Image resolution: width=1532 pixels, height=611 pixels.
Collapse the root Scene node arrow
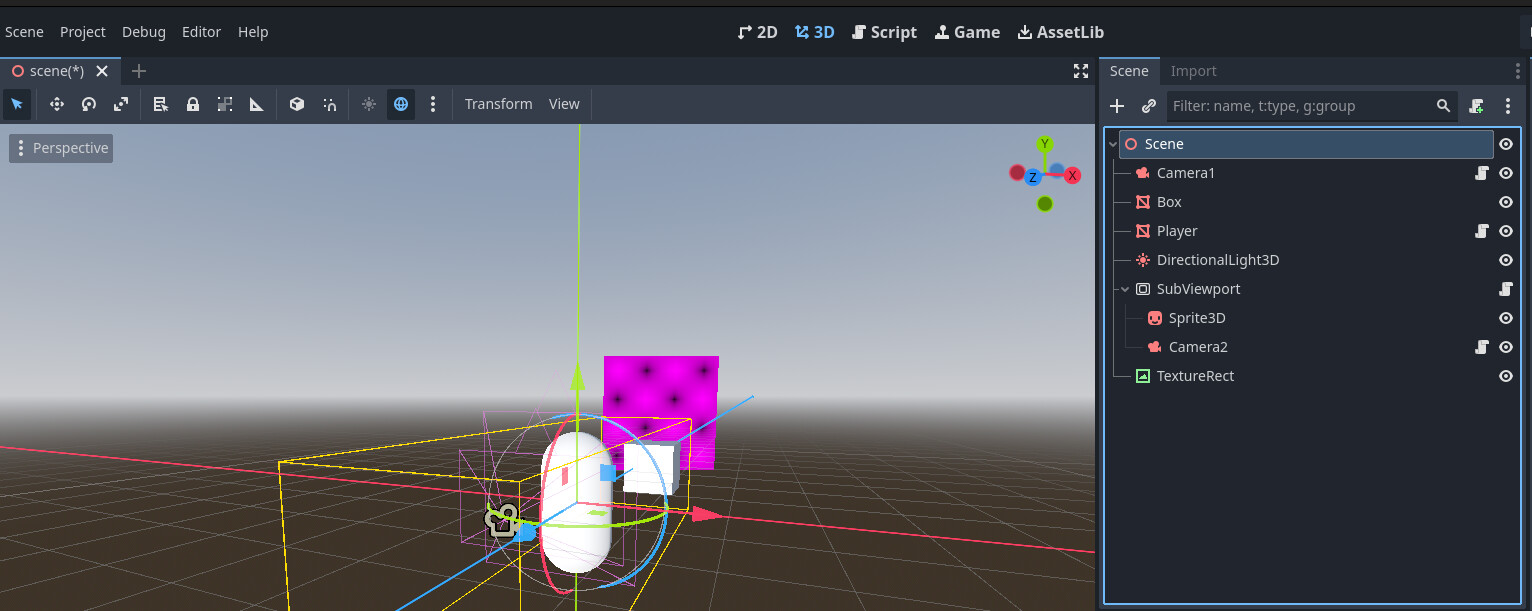(x=1113, y=144)
